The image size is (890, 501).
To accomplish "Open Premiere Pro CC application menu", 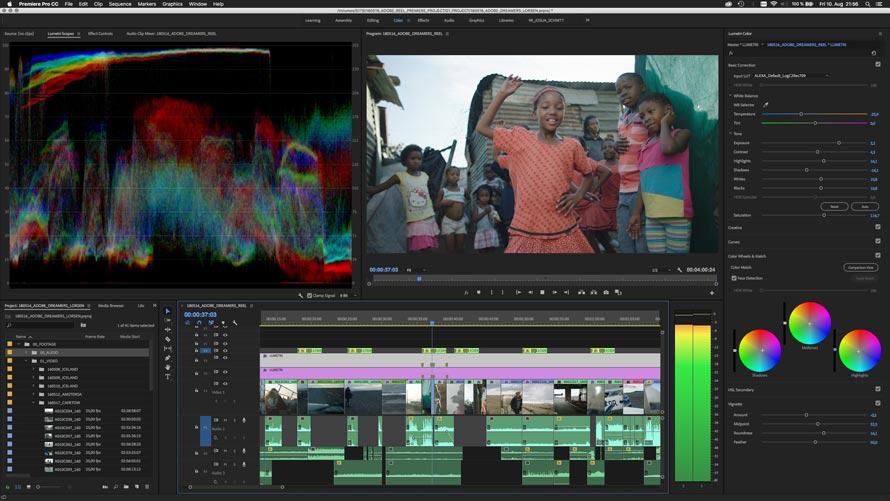I will pyautogui.click(x=39, y=4).
